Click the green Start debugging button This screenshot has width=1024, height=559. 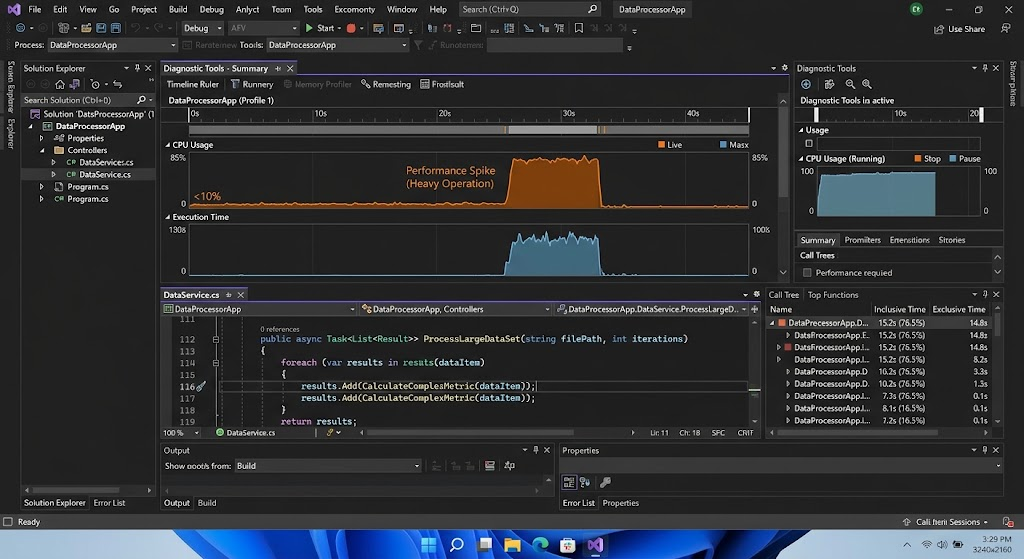click(309, 28)
